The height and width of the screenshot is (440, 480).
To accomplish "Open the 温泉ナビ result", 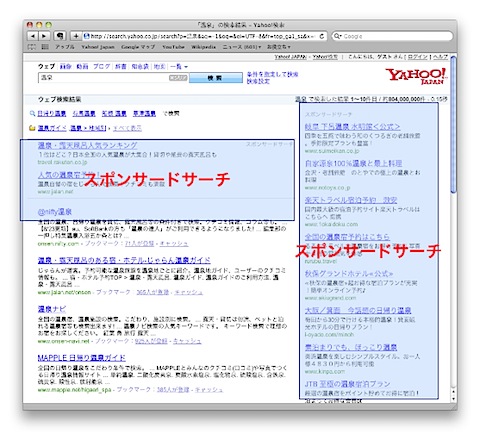I will coord(52,309).
